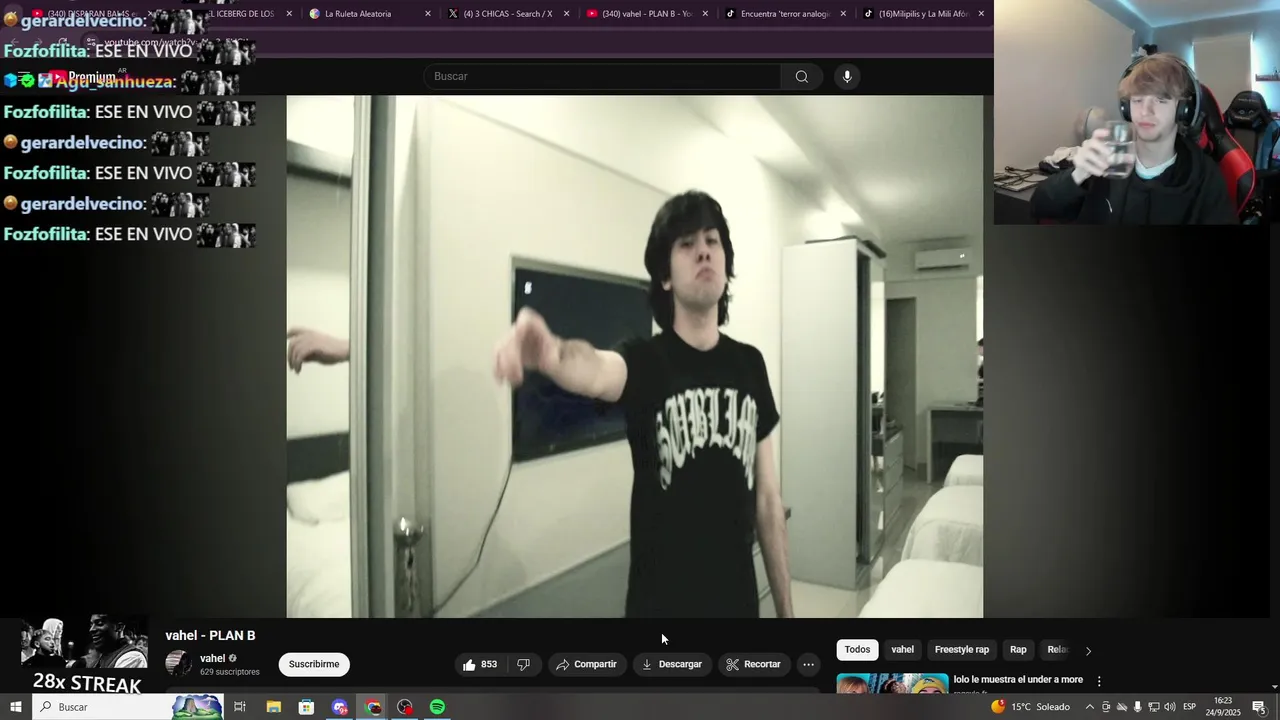The width and height of the screenshot is (1280, 720).
Task: Click the main video player area
Action: point(635,357)
